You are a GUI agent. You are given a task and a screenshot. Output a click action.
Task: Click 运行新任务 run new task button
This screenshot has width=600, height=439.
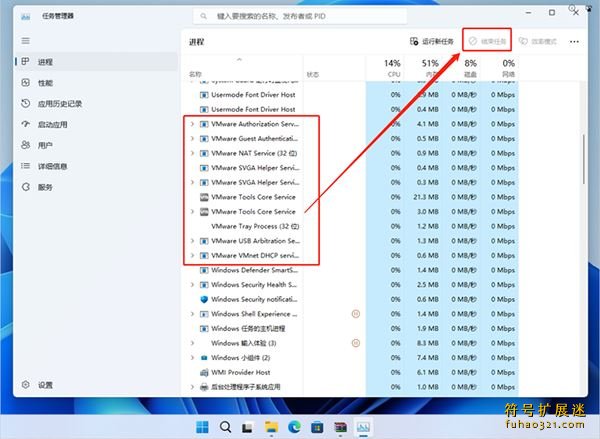point(432,41)
